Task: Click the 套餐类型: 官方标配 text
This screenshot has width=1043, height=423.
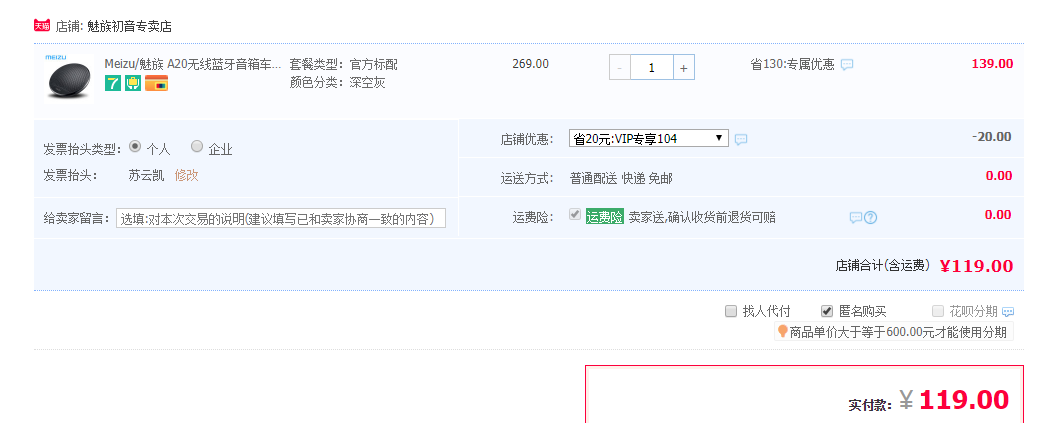Action: pyautogui.click(x=343, y=65)
